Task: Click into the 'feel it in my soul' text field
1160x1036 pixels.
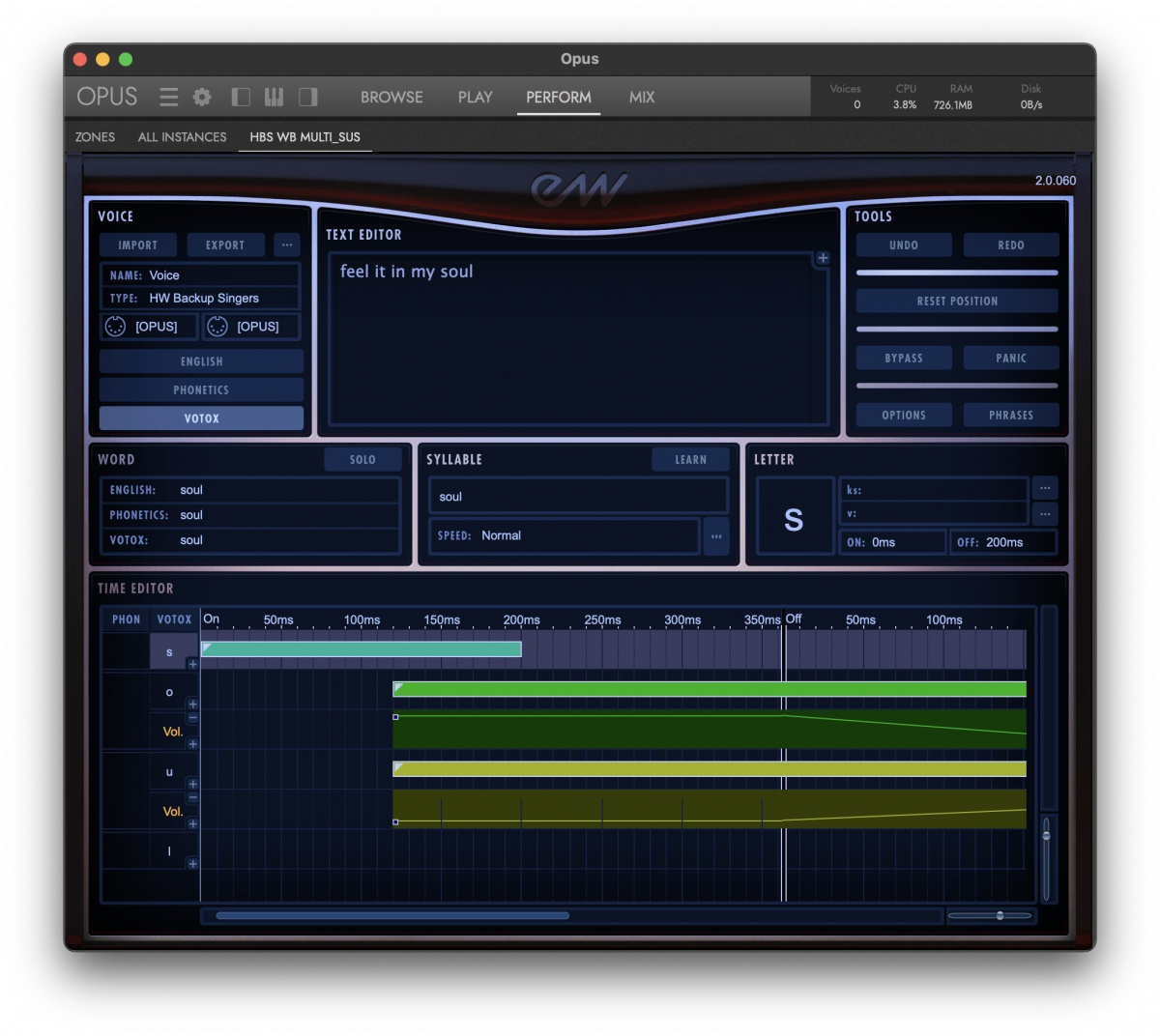Action: tap(578, 338)
